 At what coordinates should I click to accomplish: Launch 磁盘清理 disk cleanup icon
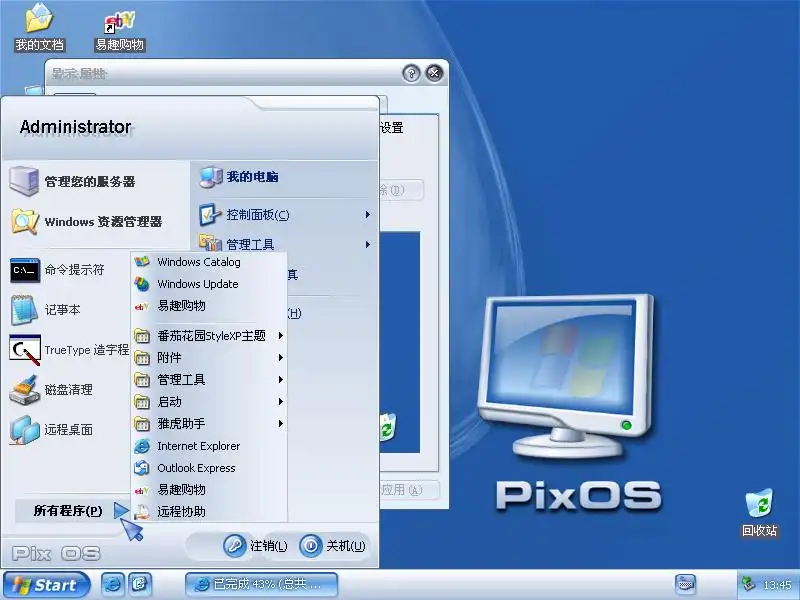pyautogui.click(x=24, y=390)
